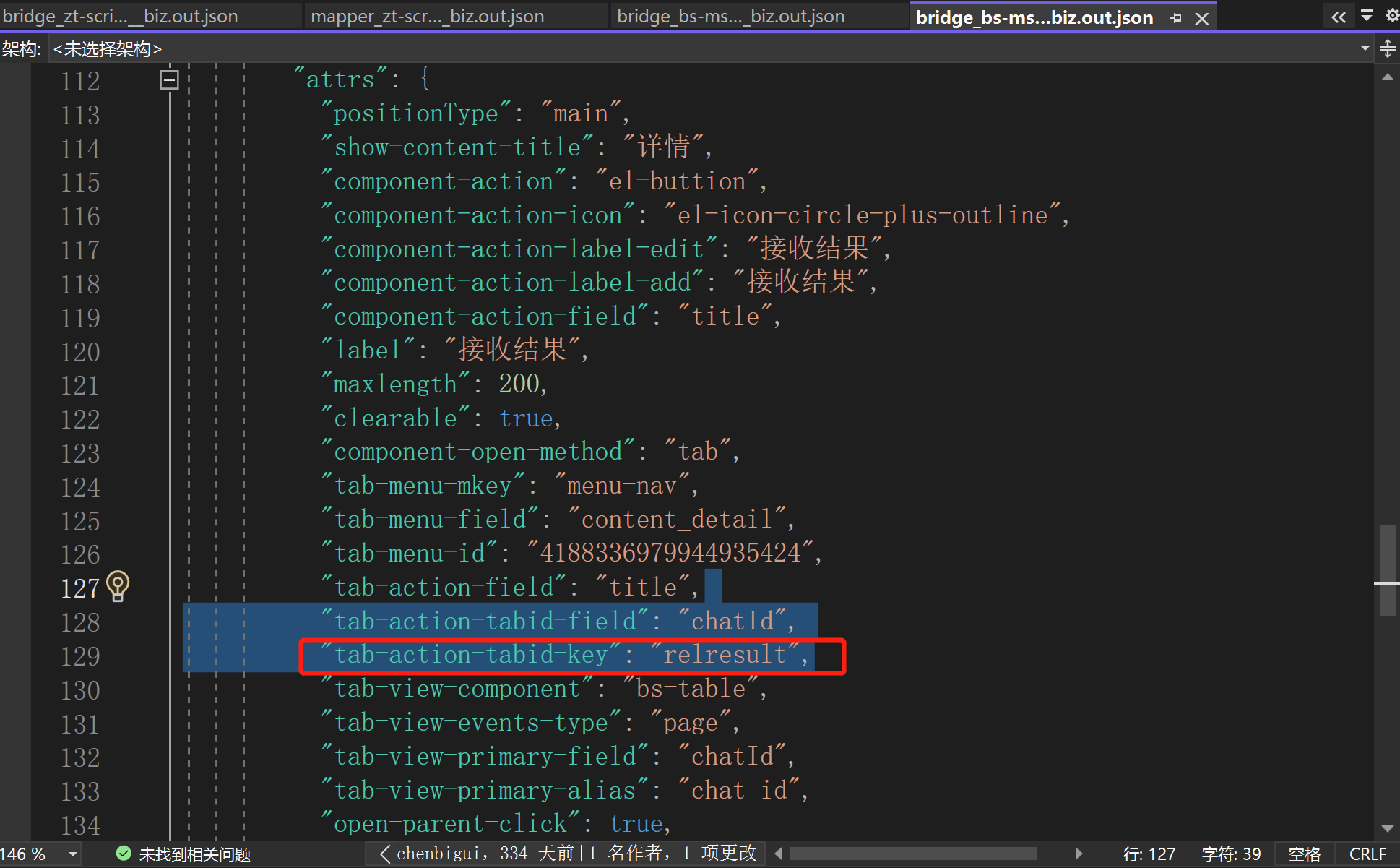
Task: Click the 未找到相关问题 status text
Action: (194, 854)
